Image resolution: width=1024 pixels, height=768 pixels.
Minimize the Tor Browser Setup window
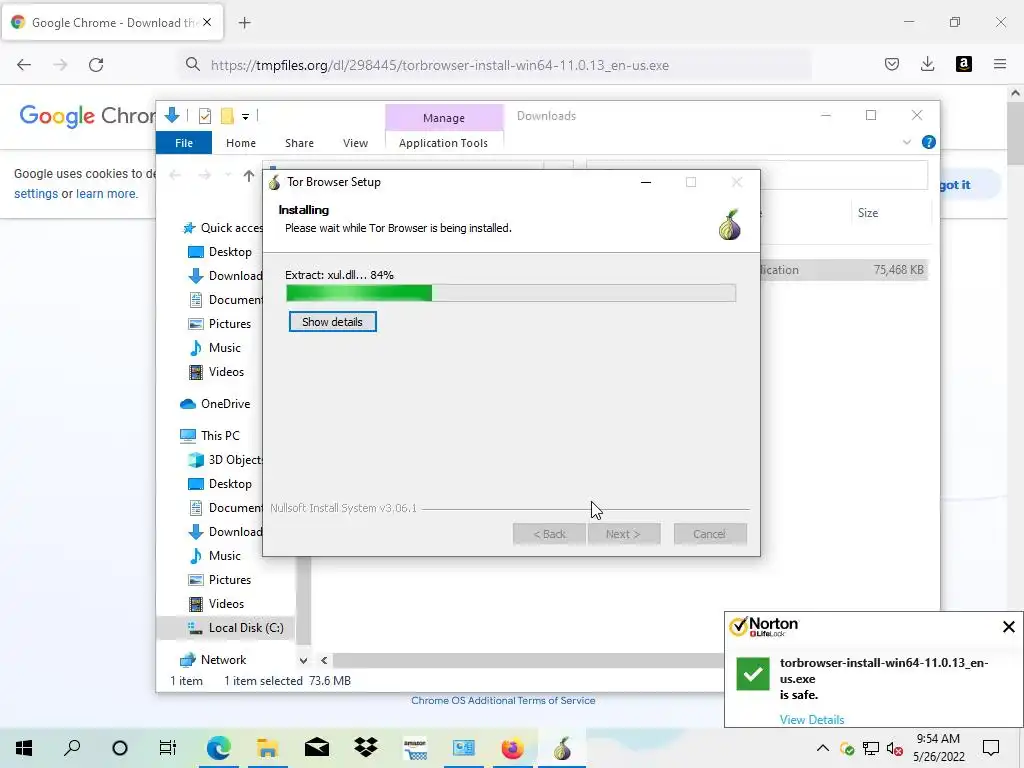point(646,182)
